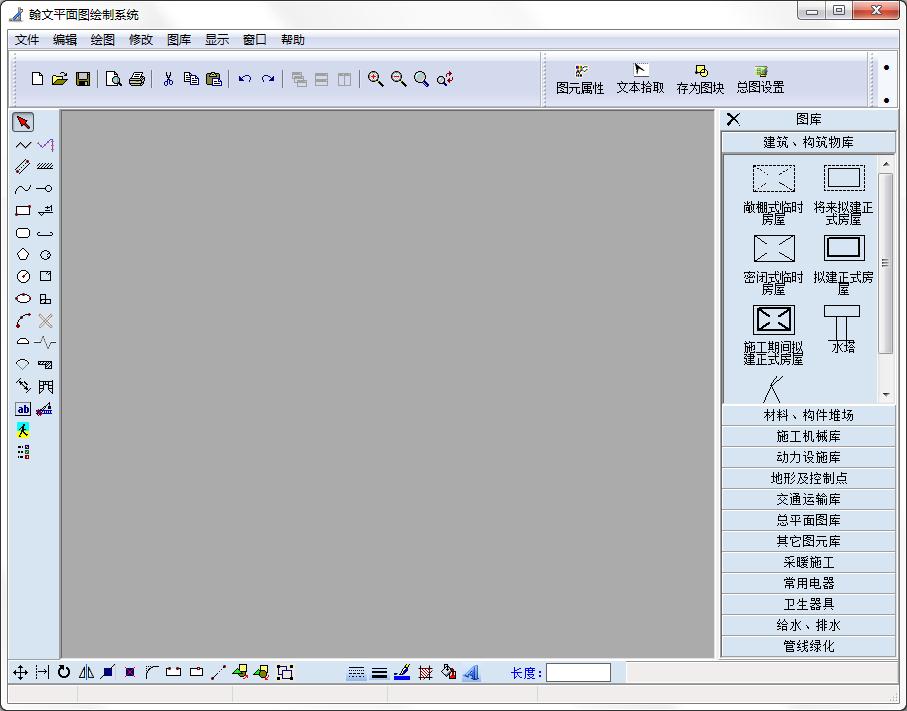The height and width of the screenshot is (711, 907).
Task: Click 存为图块 save as block
Action: coord(700,80)
